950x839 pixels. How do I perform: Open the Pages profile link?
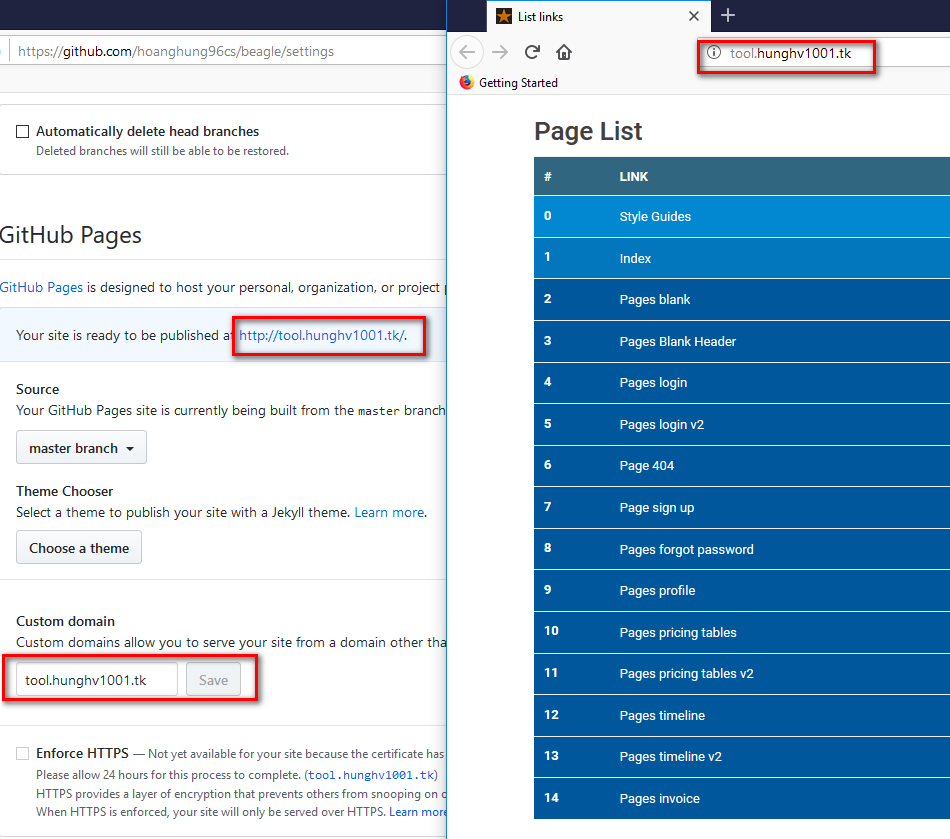click(657, 591)
